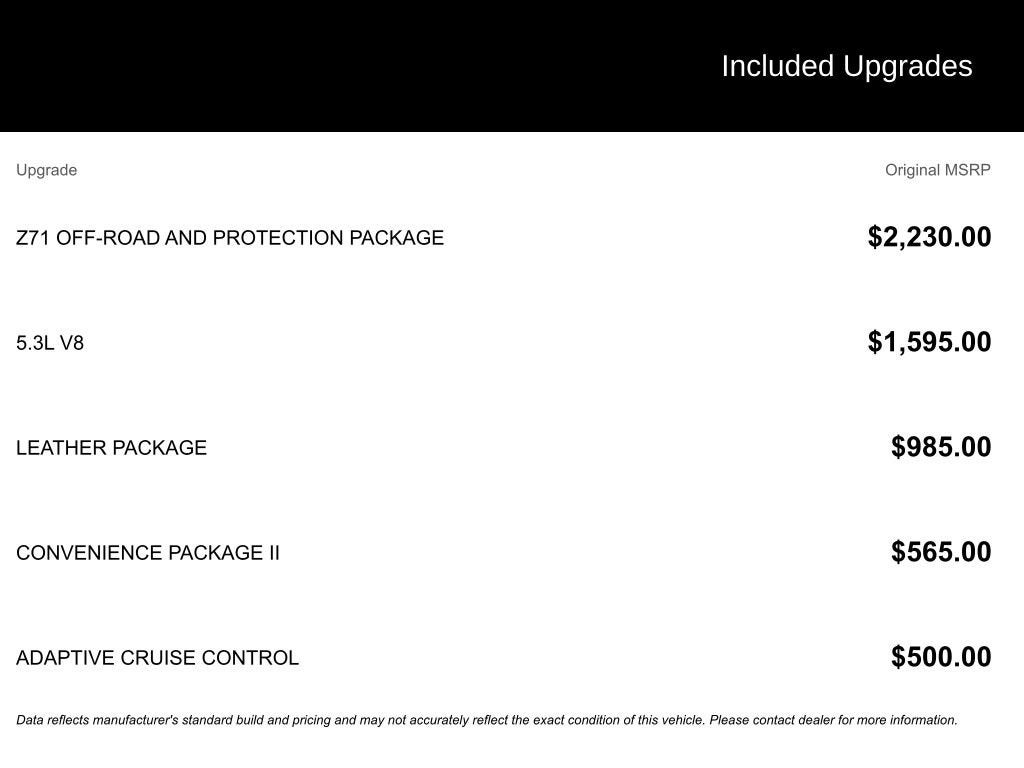Viewport: 1024px width, 768px height.
Task: Click Please contact dealer for more information
Action: (x=833, y=720)
